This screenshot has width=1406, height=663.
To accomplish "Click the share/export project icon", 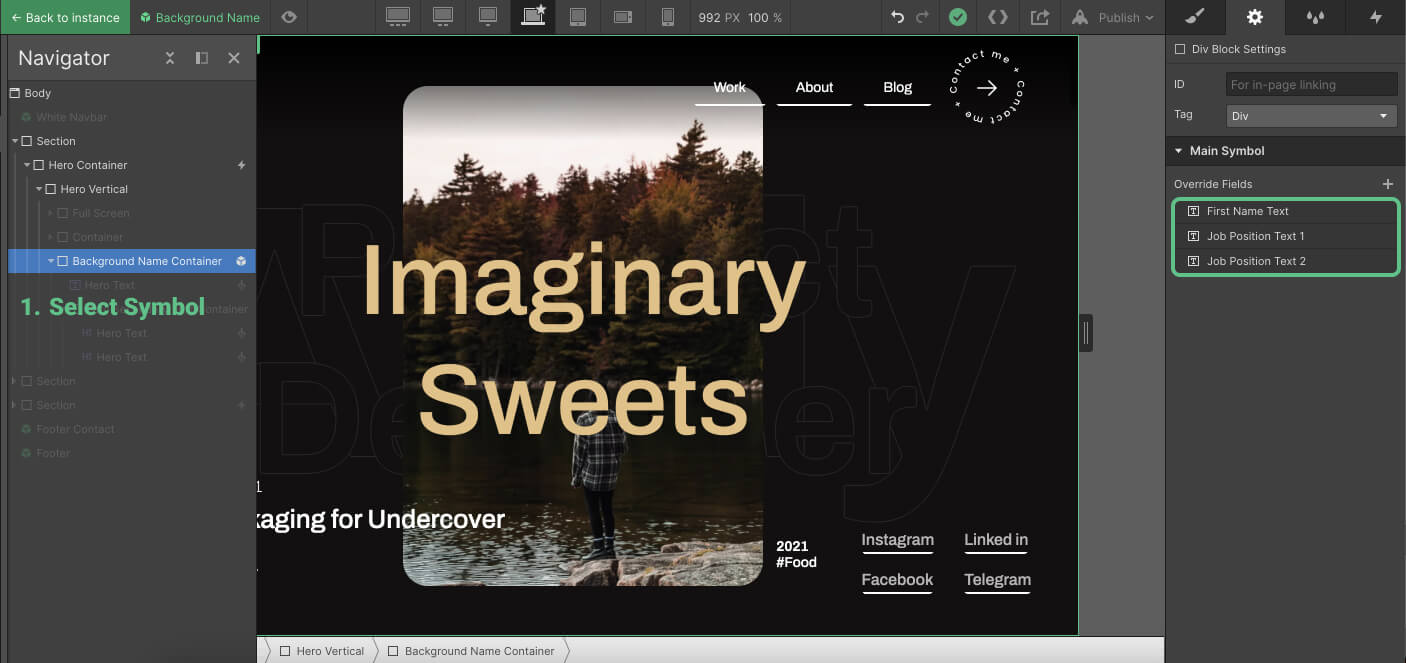I will pyautogui.click(x=1040, y=17).
